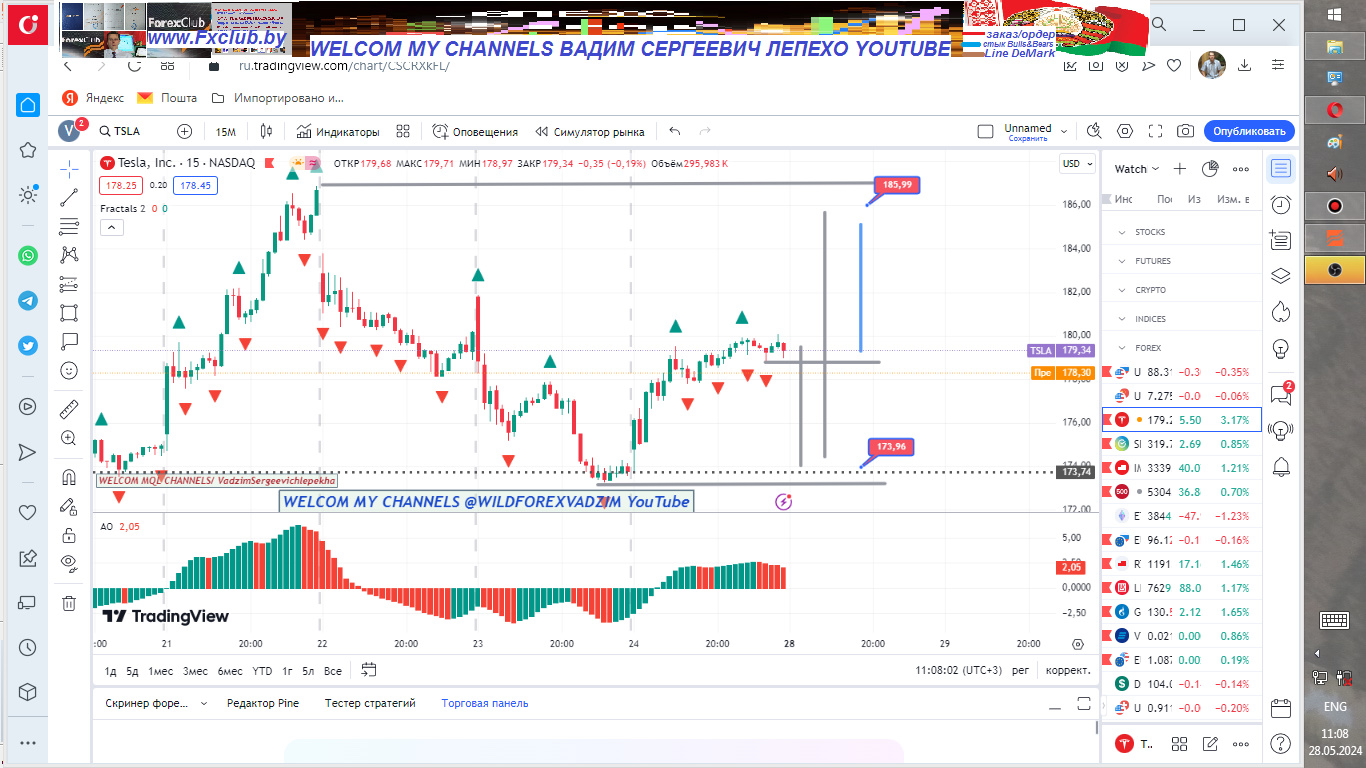Select the ruler measure tool
Image resolution: width=1366 pixels, height=768 pixels.
tap(69, 409)
